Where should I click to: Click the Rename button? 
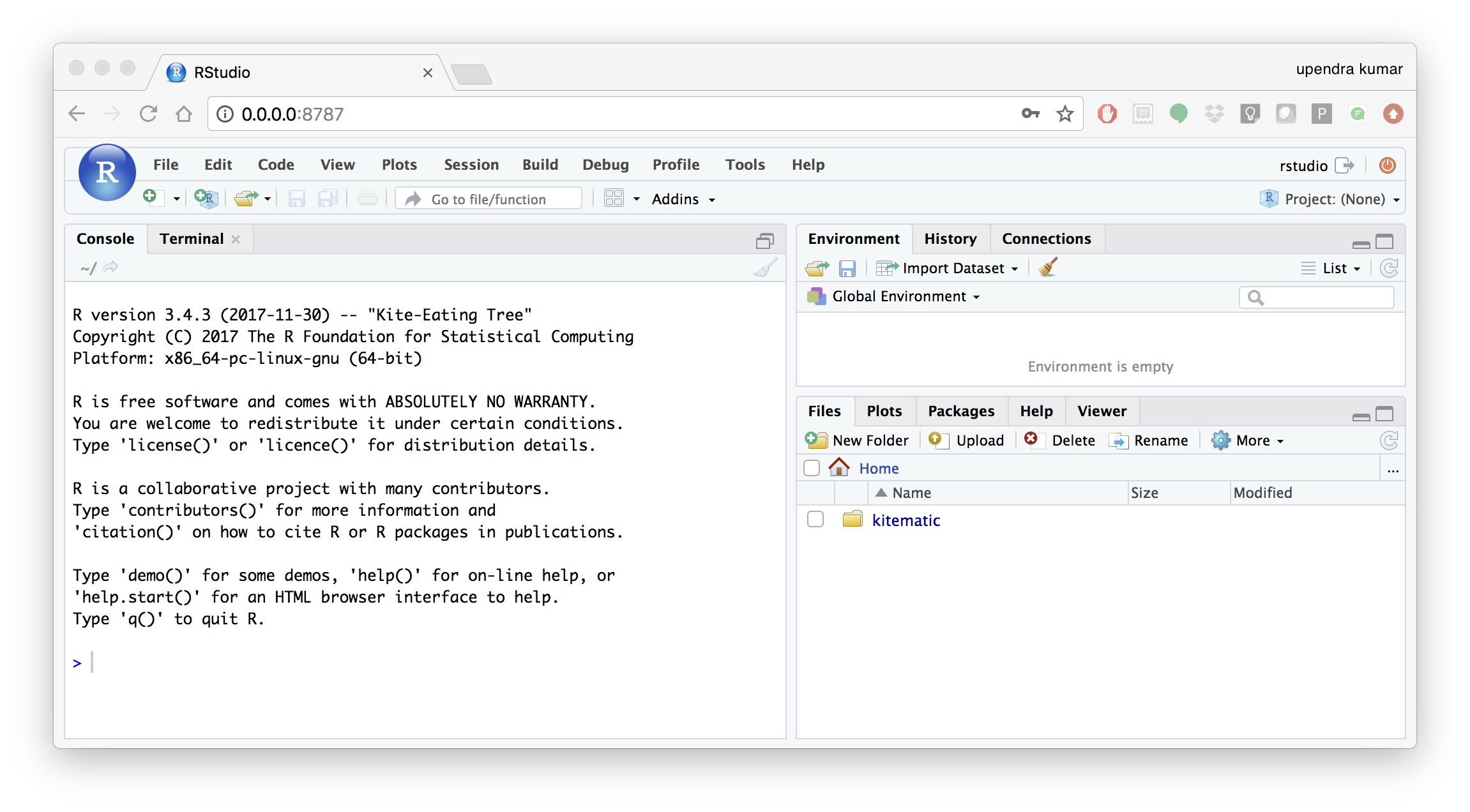(x=1149, y=440)
